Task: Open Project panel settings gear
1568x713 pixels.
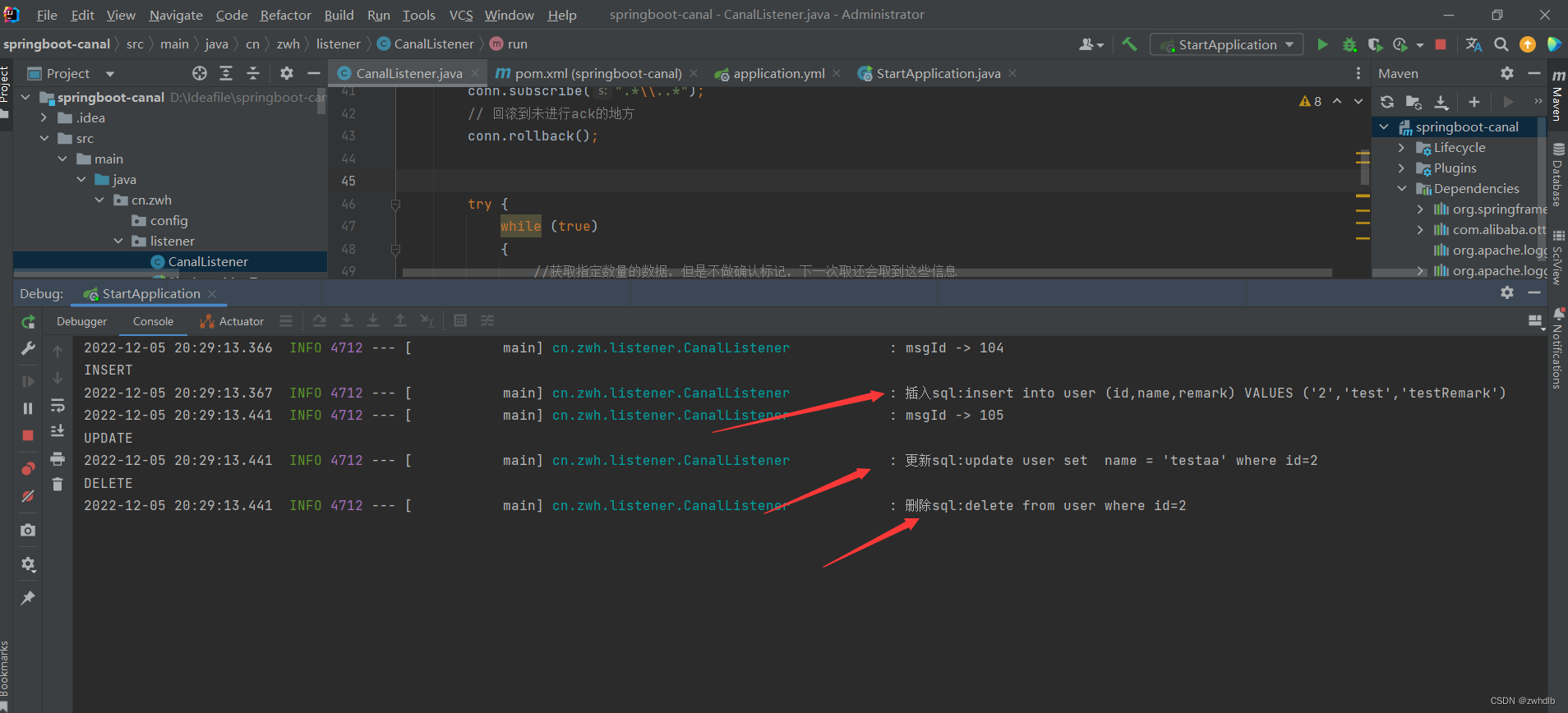Action: pyautogui.click(x=286, y=73)
